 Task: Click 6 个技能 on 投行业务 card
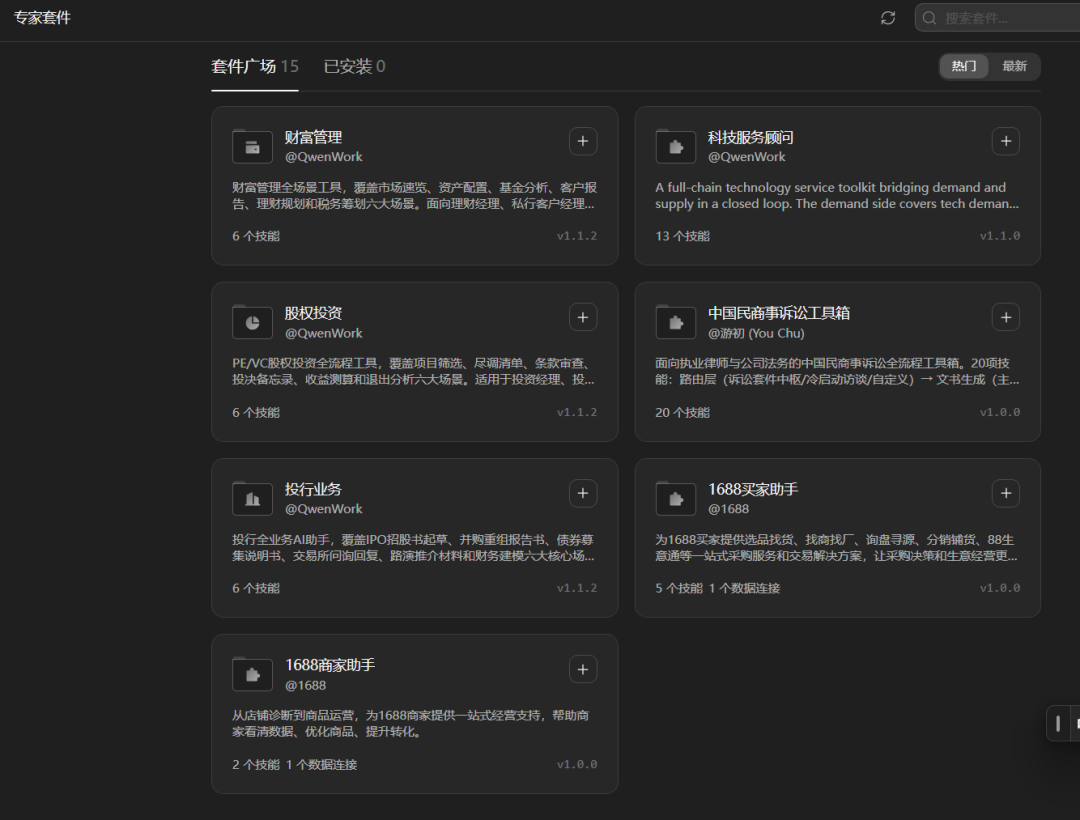pos(256,588)
